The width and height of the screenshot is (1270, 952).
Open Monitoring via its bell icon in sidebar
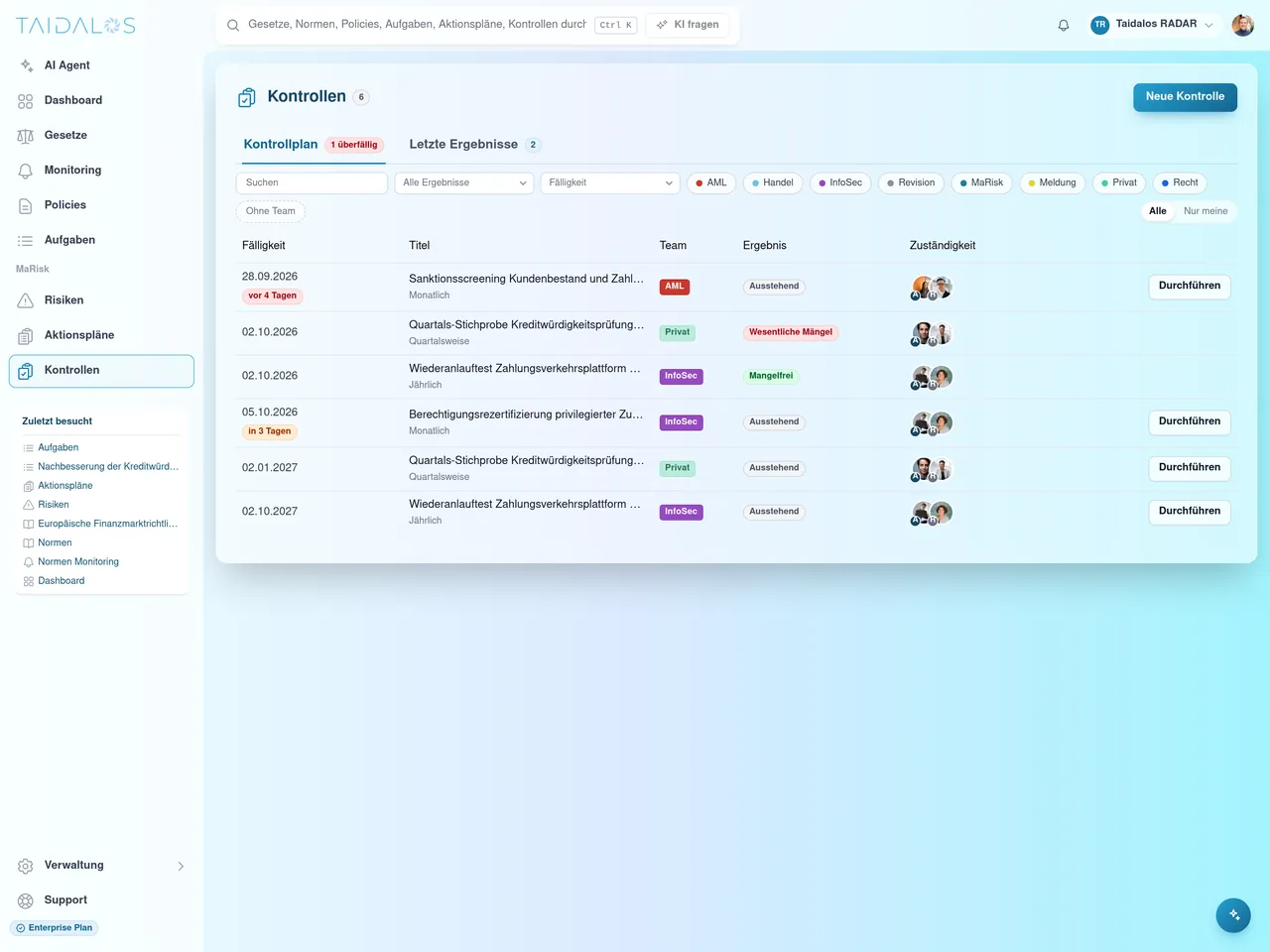(26, 171)
